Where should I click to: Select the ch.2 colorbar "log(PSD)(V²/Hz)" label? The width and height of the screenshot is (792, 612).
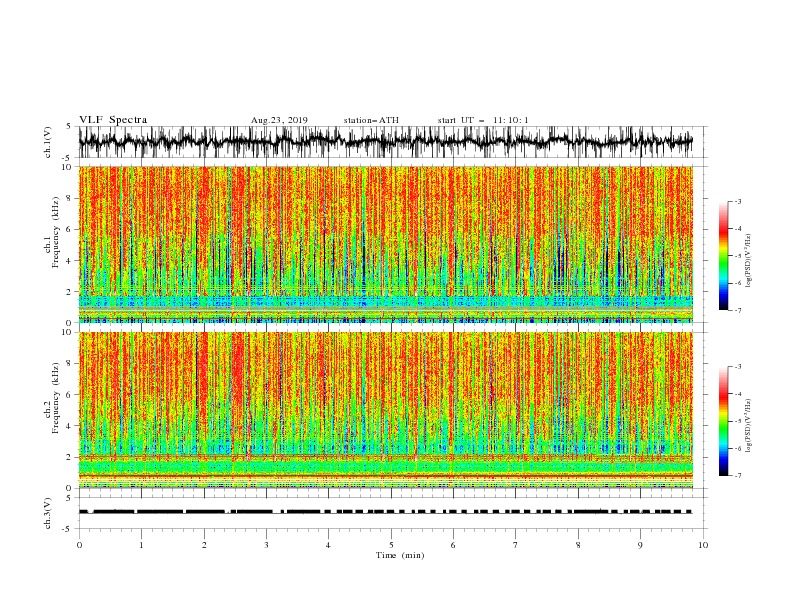click(749, 426)
